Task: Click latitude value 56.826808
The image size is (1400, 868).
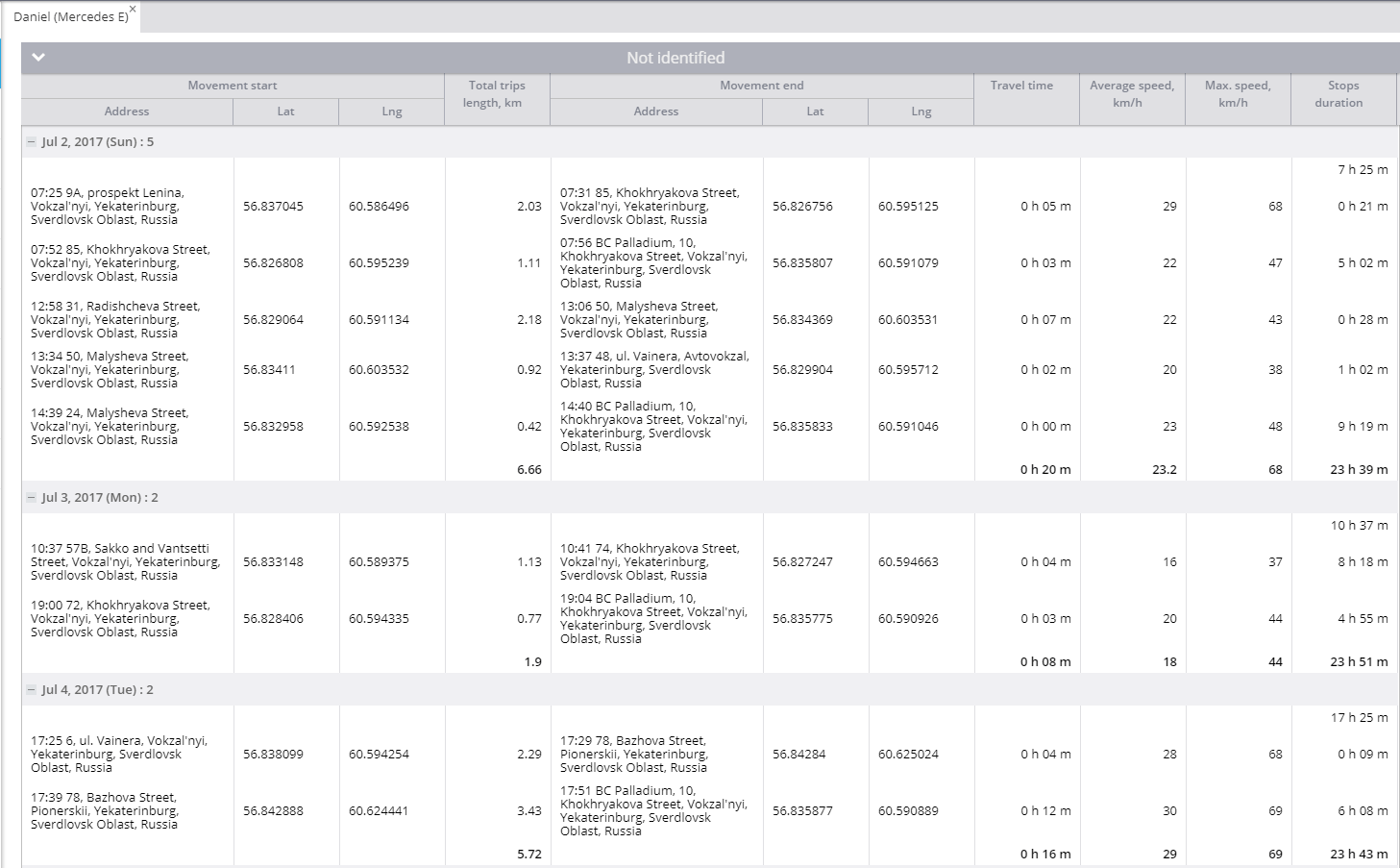Action: coord(273,263)
